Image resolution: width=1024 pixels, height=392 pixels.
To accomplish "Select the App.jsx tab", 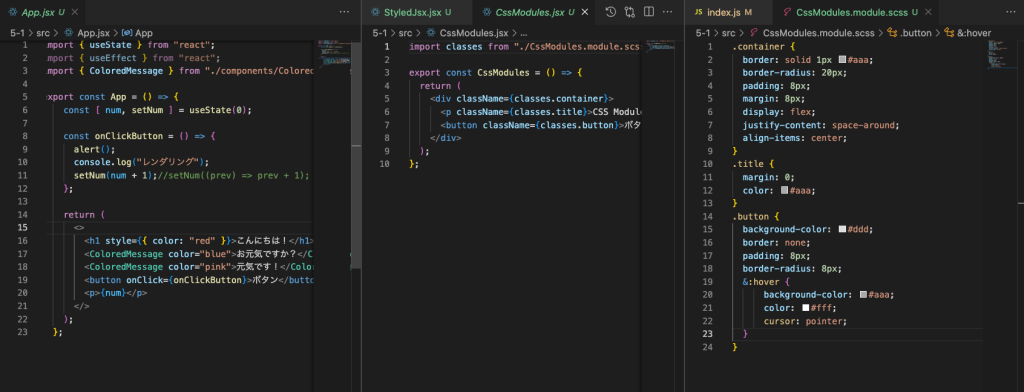I will tap(36, 12).
